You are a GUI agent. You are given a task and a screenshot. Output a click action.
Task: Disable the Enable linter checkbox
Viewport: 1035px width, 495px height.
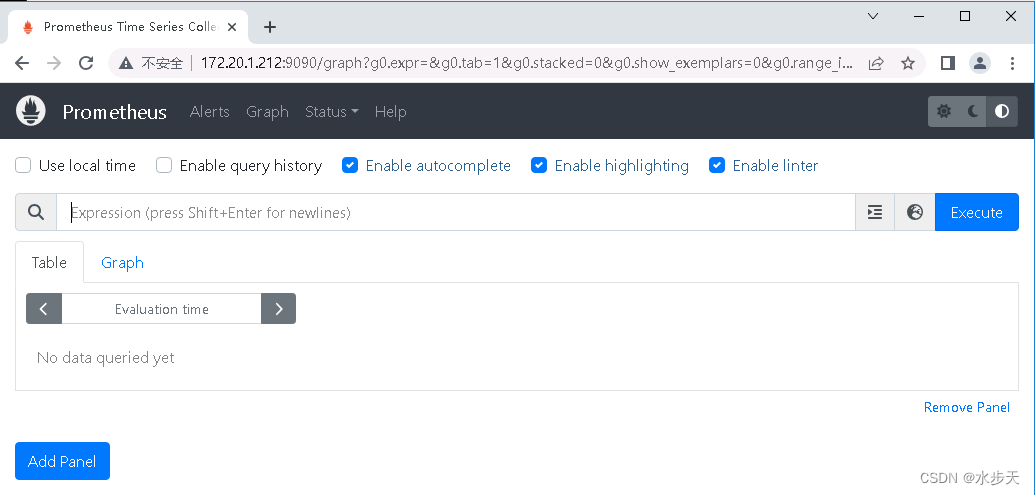(x=717, y=166)
